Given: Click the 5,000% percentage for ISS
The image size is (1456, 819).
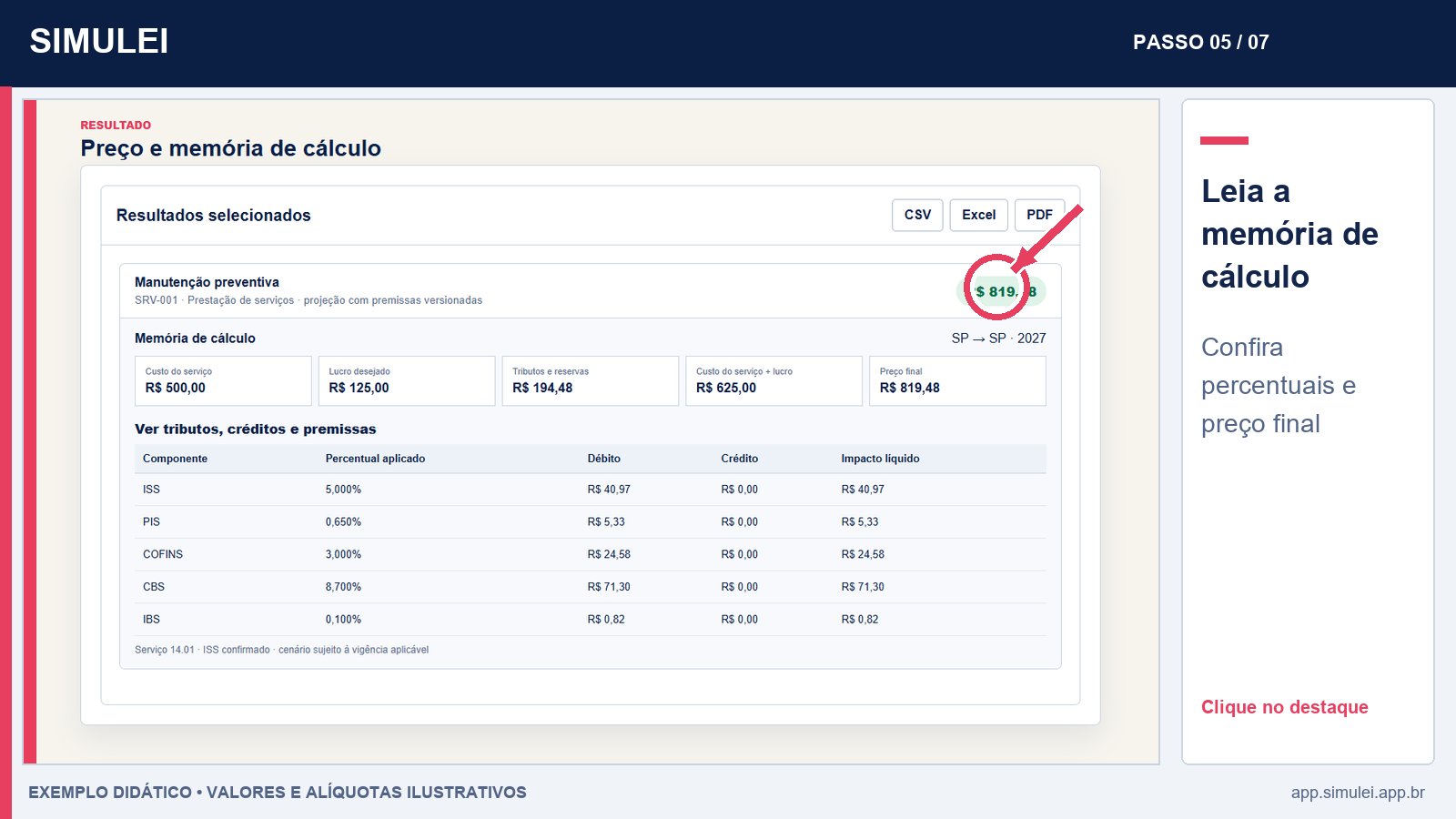Looking at the screenshot, I should click(343, 490).
